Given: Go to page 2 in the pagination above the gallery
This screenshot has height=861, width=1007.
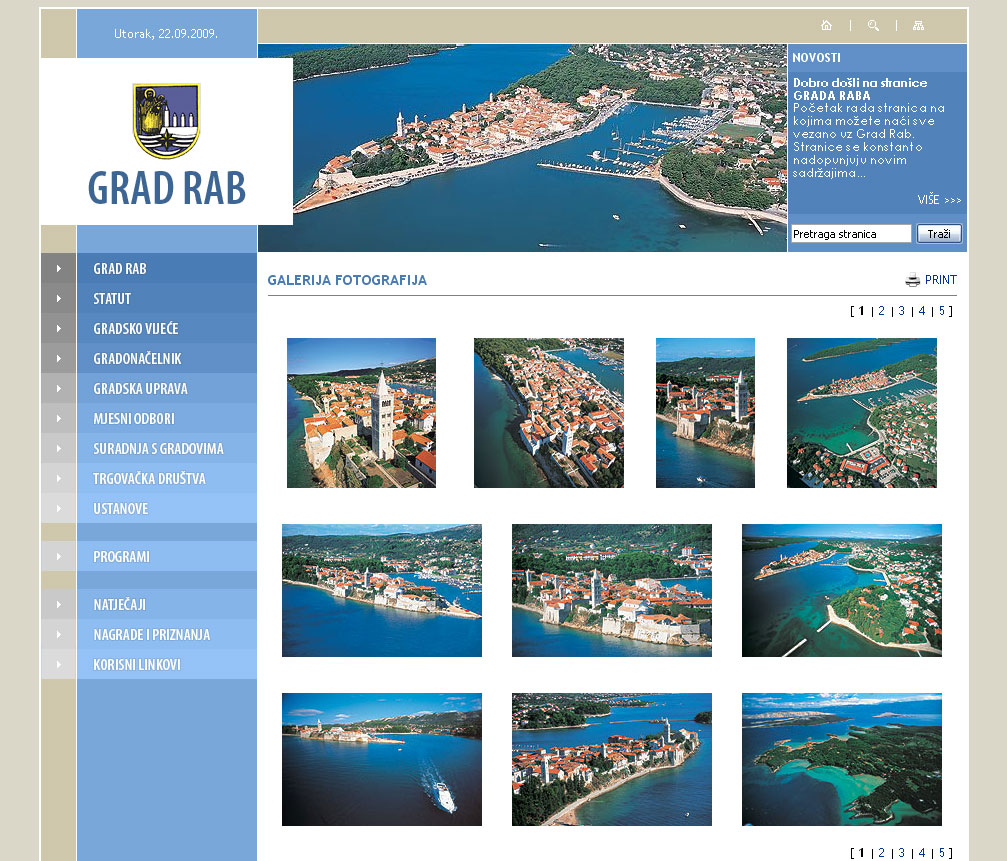Looking at the screenshot, I should click(x=881, y=311).
